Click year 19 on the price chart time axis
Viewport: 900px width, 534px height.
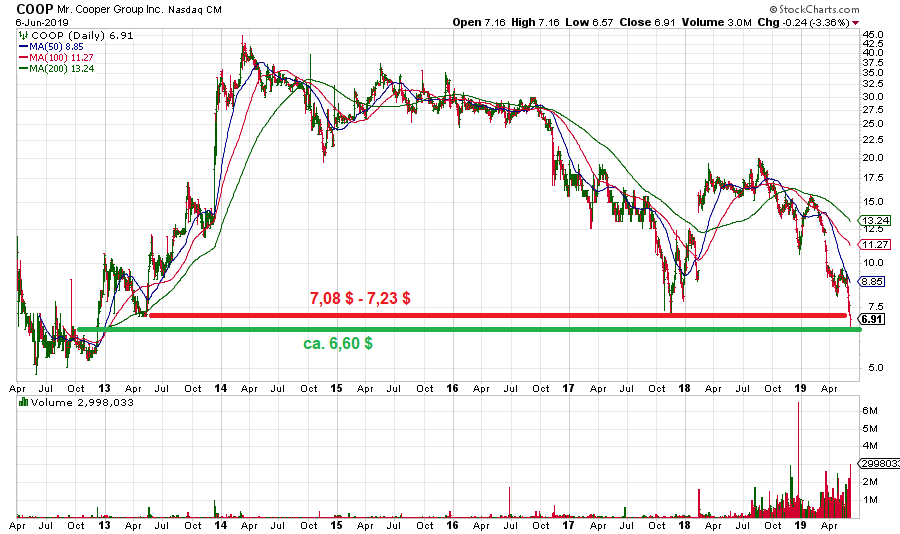coord(800,388)
